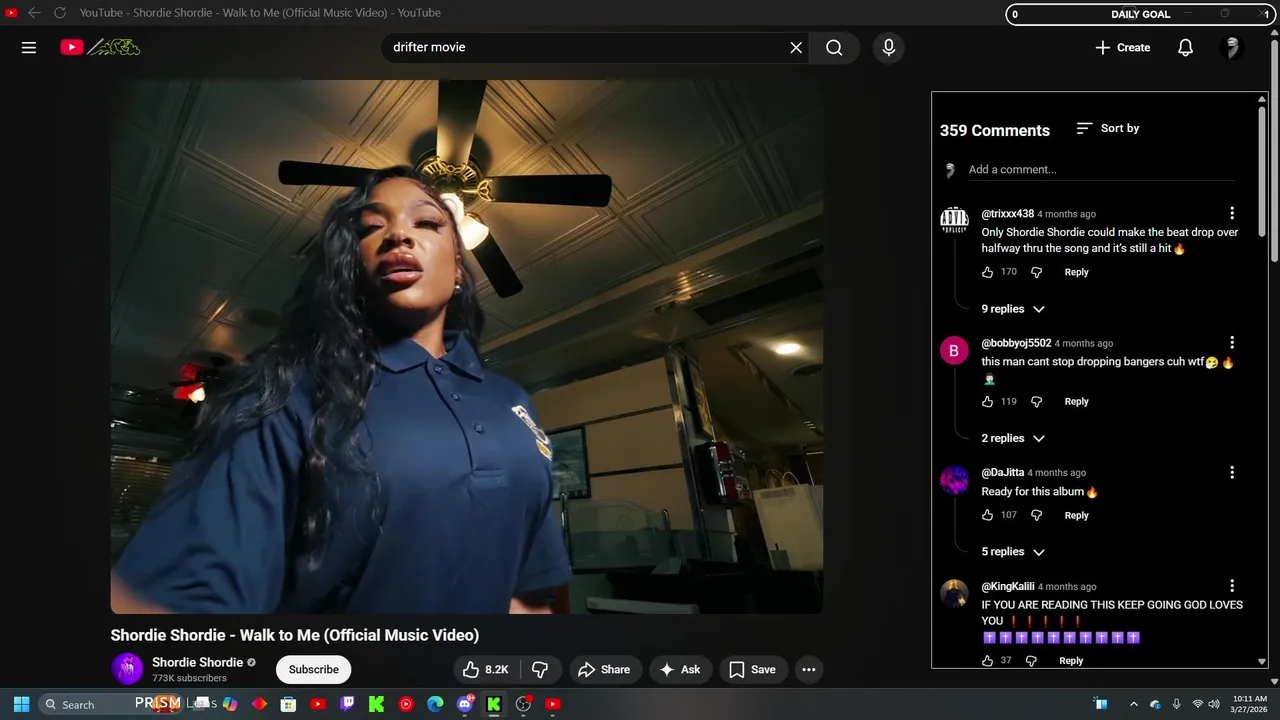
Task: Dislike the video with thumbs down
Action: (x=540, y=670)
